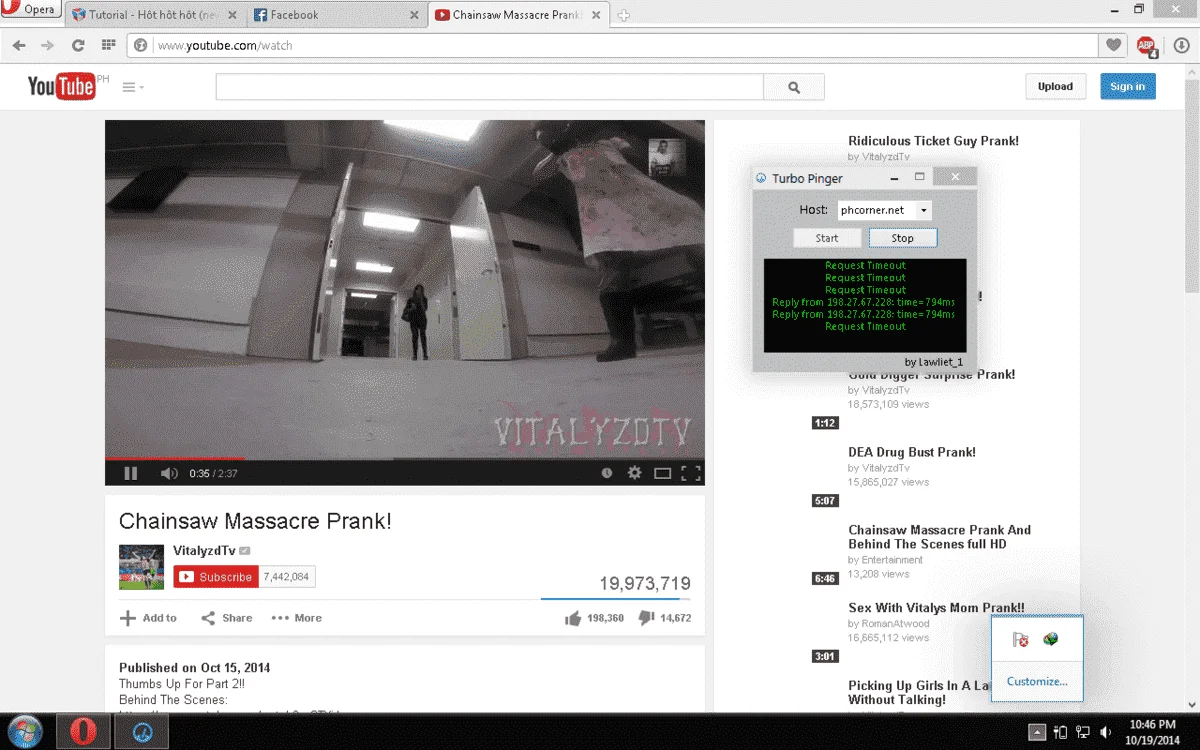Viewport: 1200px width, 750px height.
Task: Toggle theater mode on the player
Action: (x=662, y=473)
